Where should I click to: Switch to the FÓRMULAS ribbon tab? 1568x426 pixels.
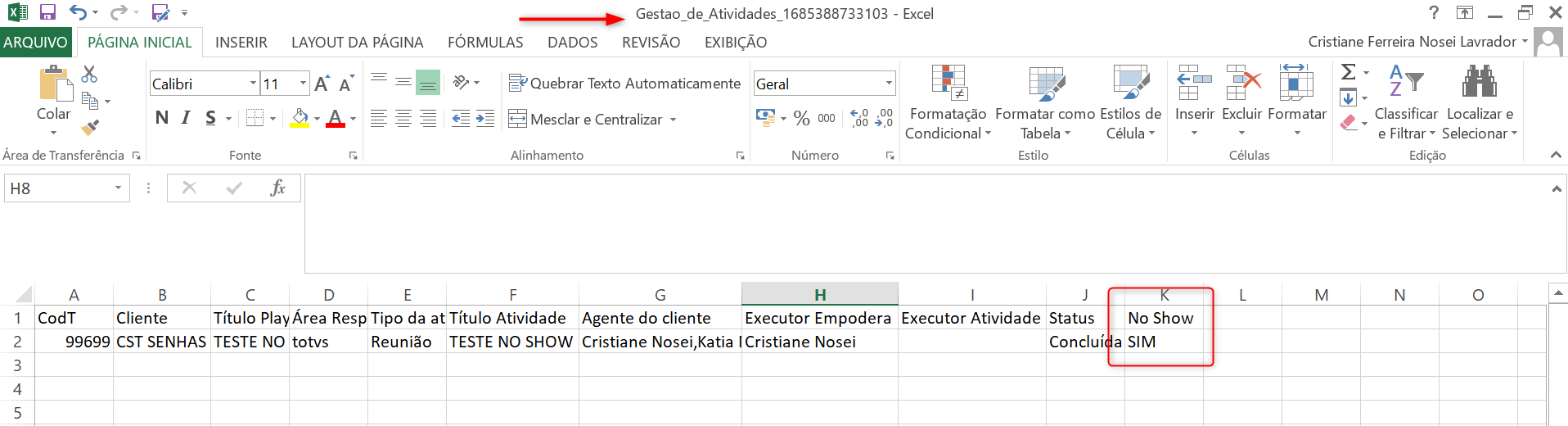pyautogui.click(x=485, y=42)
